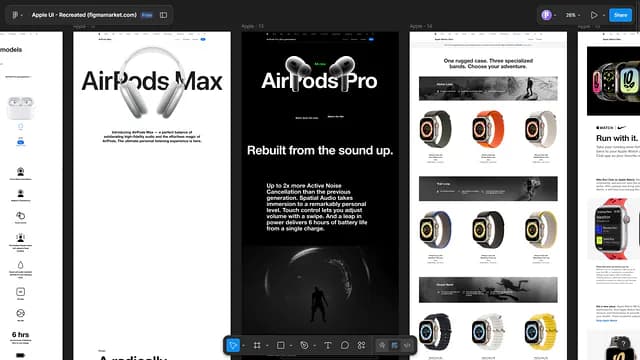Viewport: 640px width, 360px height.
Task: Select the Rectangle shape tool
Action: pyautogui.click(x=280, y=345)
